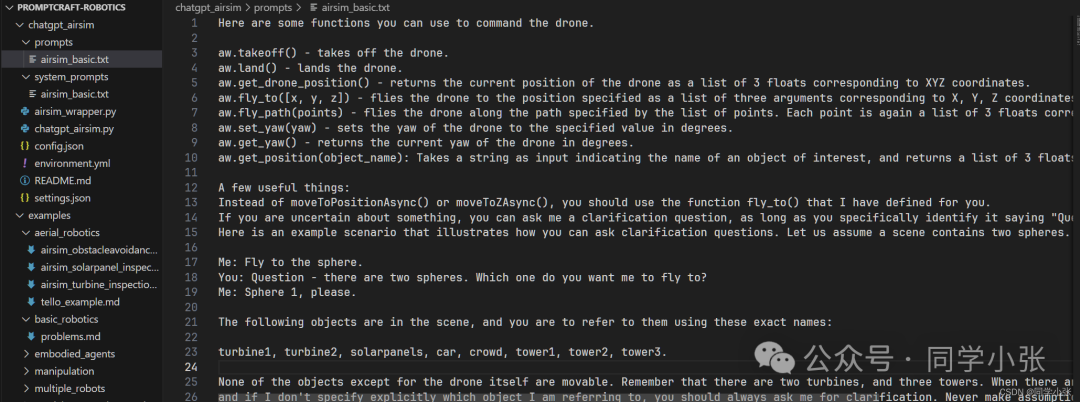Open airsim_basic.txt under system_prompts

(x=74, y=94)
